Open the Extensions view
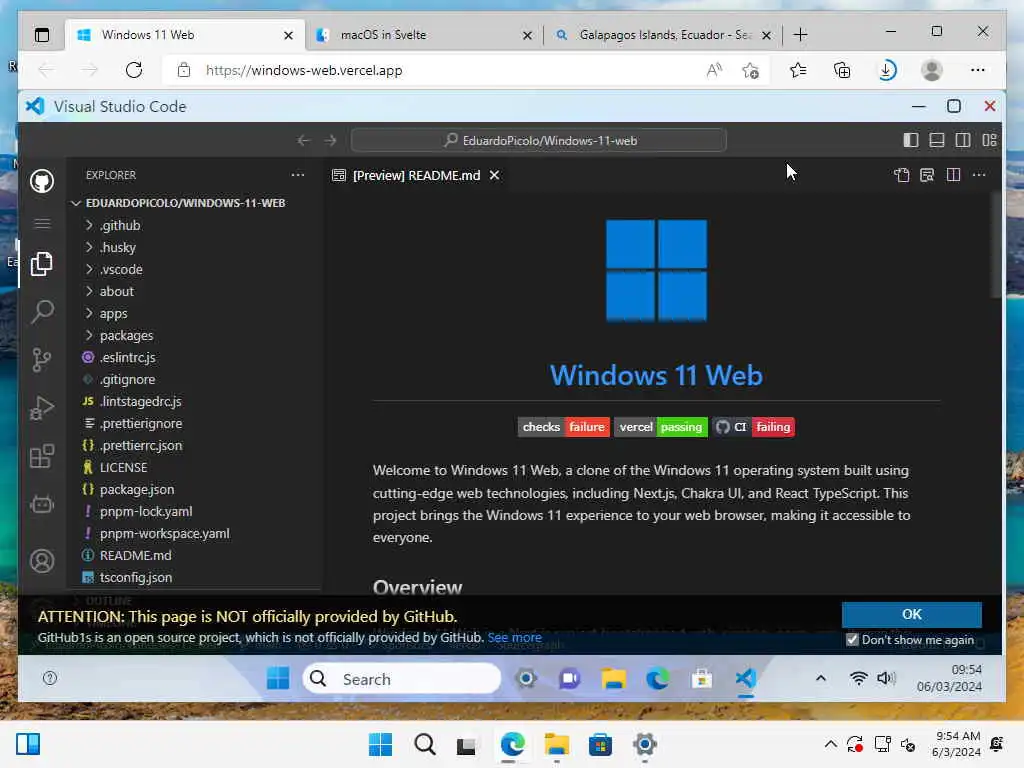Viewport: 1024px width, 768px height. (42, 456)
